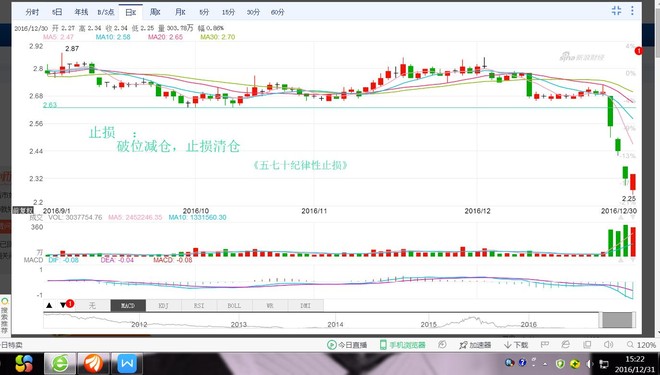Open the 120% zoom level control
Screen dimensions: 660x375
[641, 345]
